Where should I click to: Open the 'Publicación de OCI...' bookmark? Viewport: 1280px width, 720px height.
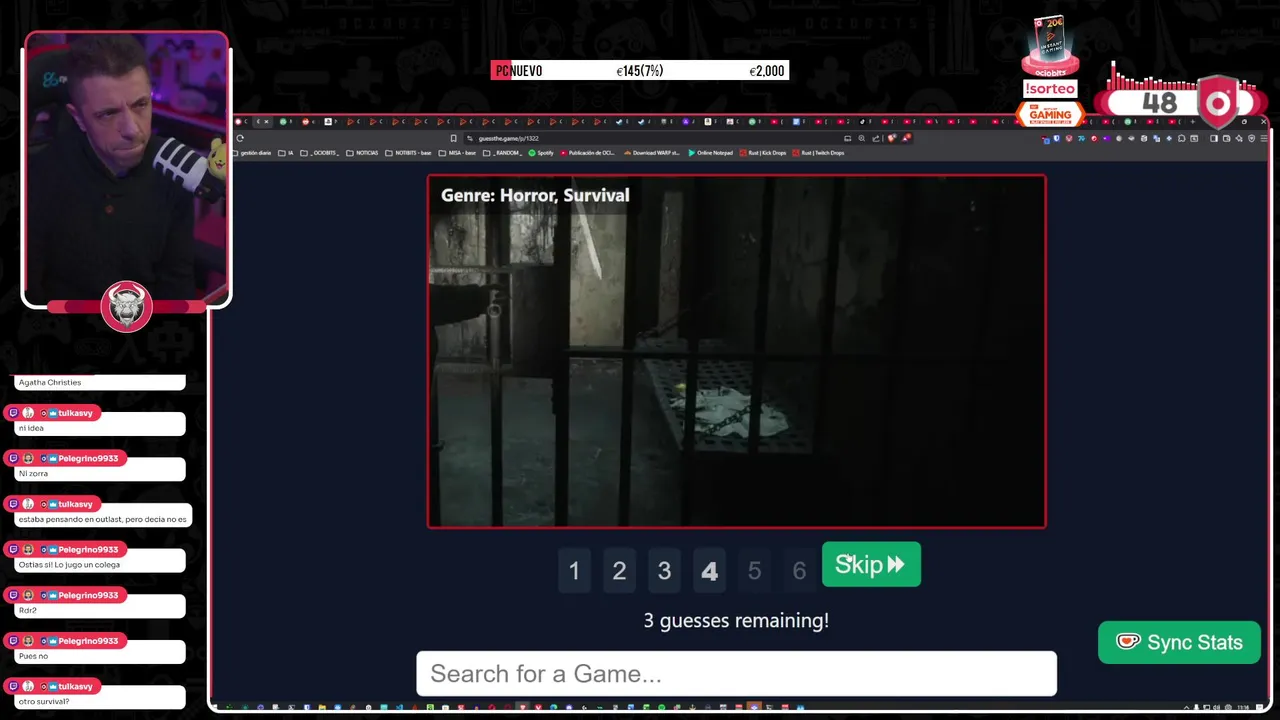588,153
